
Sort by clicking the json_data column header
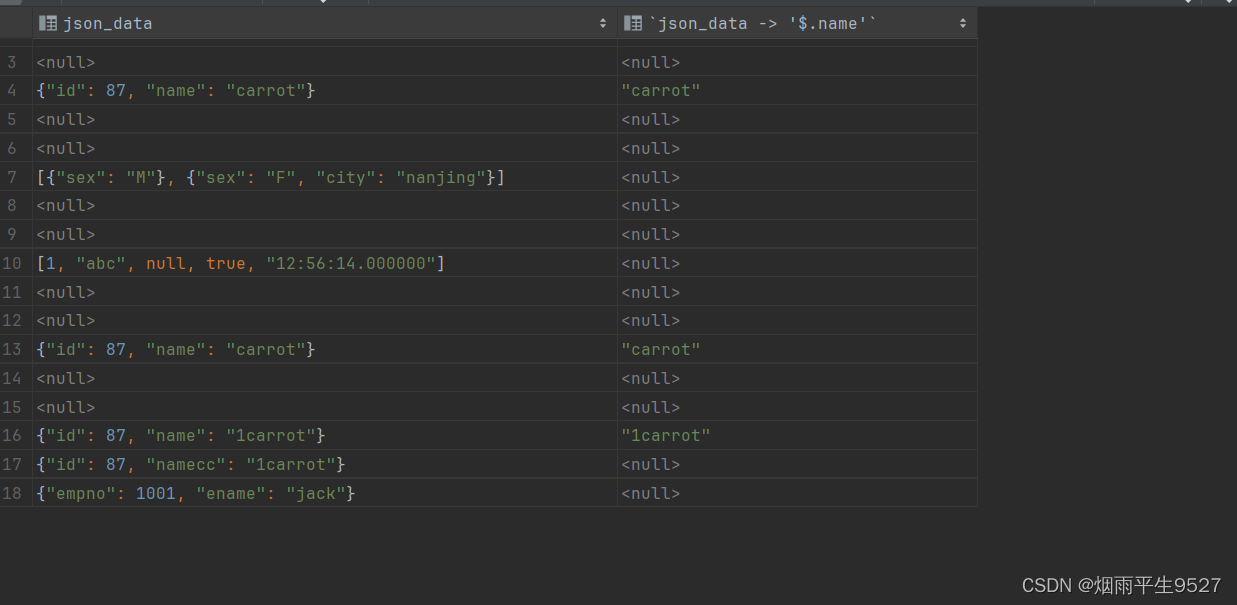point(110,22)
